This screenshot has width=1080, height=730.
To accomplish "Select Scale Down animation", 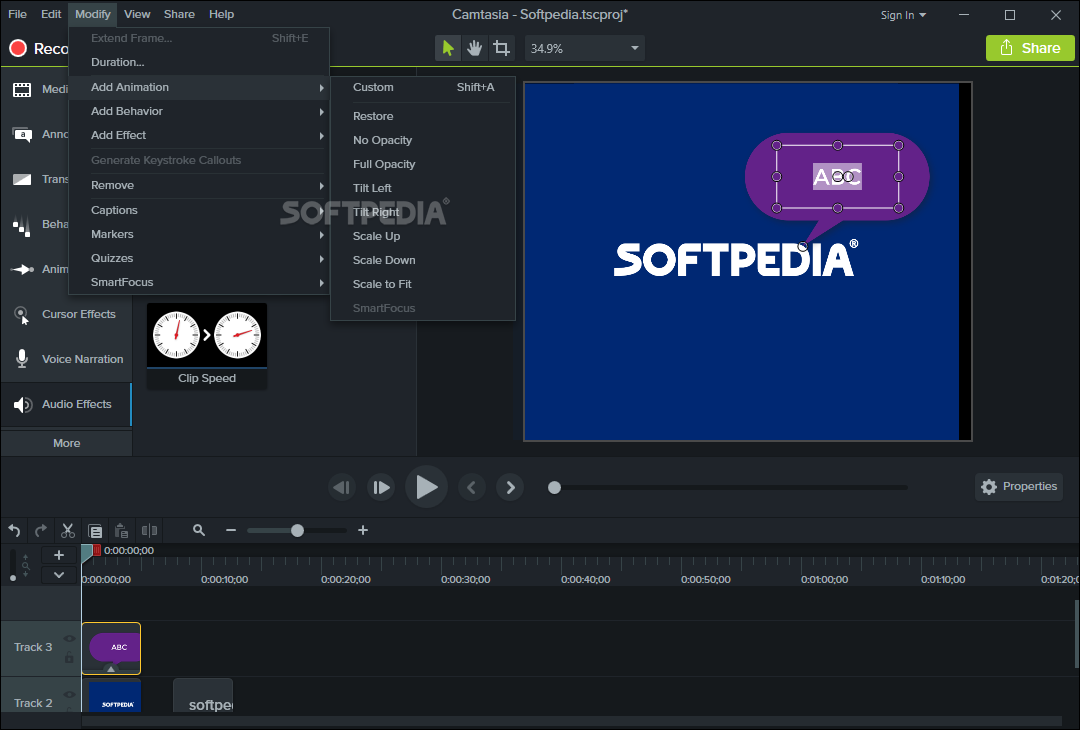I will 423,260.
